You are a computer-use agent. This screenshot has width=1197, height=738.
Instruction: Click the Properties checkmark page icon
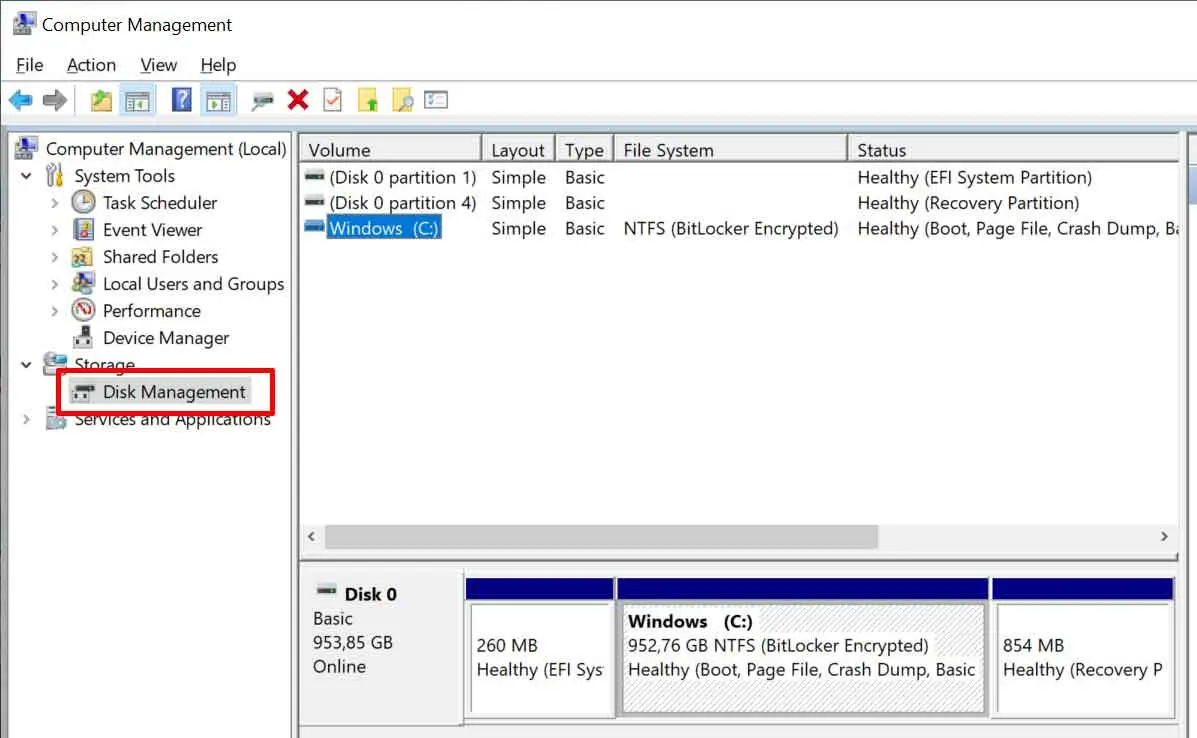332,100
